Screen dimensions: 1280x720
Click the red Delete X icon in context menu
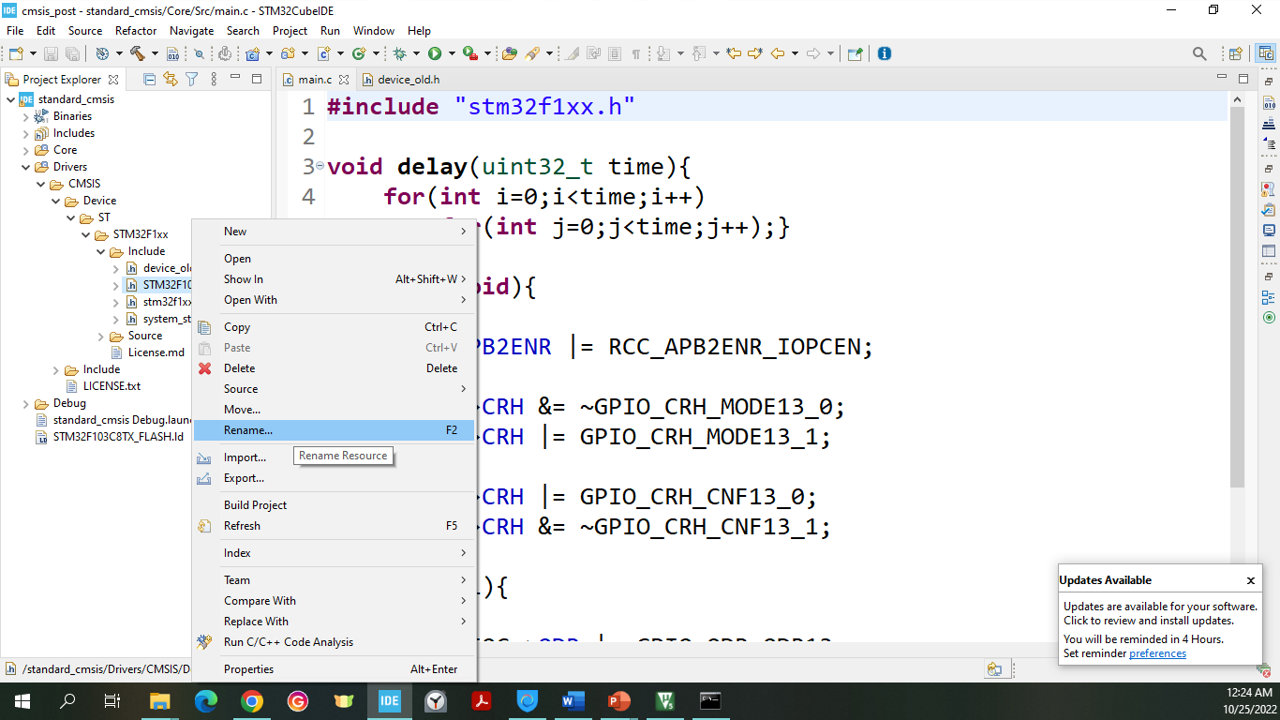pyautogui.click(x=205, y=368)
